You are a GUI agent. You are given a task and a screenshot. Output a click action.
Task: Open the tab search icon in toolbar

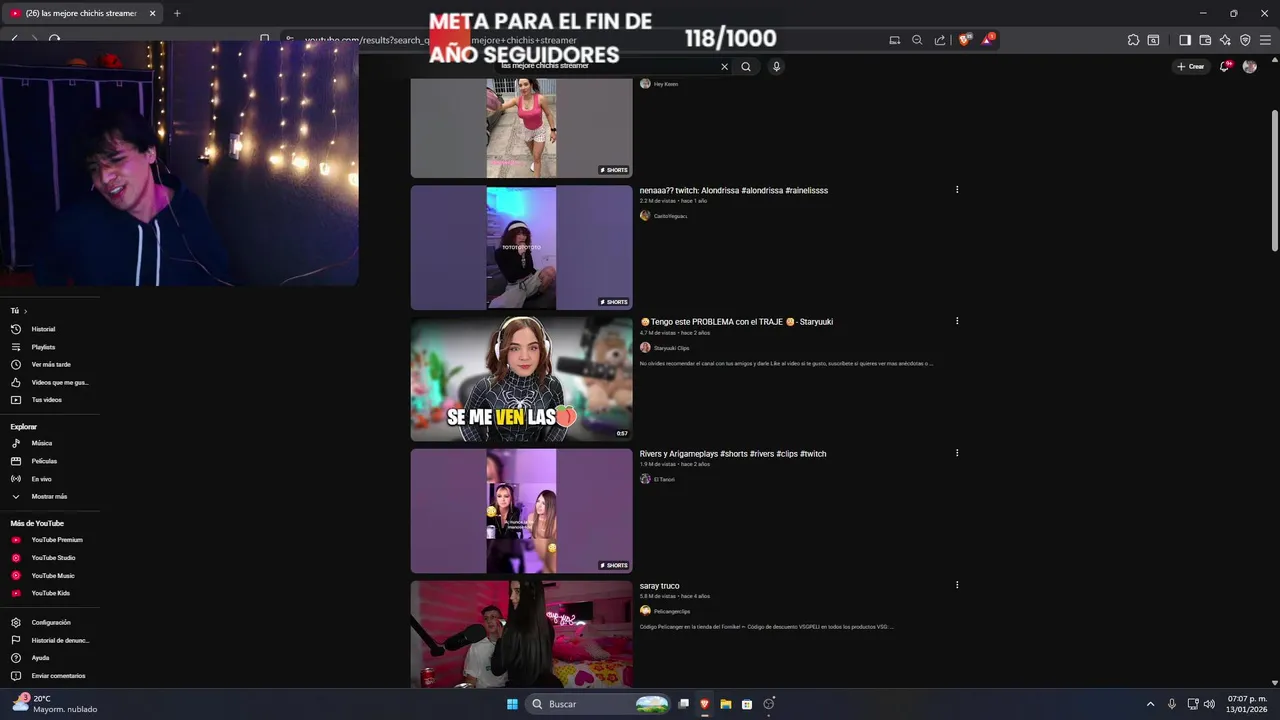coord(1153,40)
